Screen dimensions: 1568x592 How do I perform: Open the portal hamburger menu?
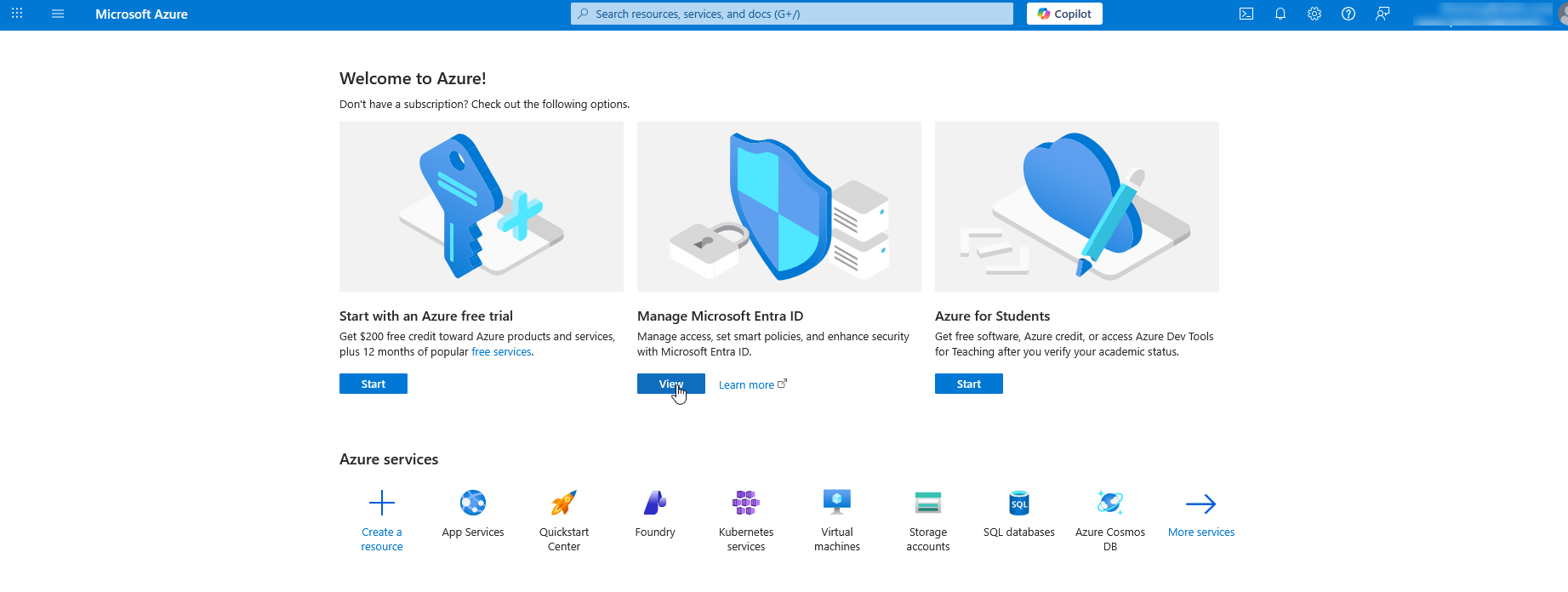coord(58,14)
